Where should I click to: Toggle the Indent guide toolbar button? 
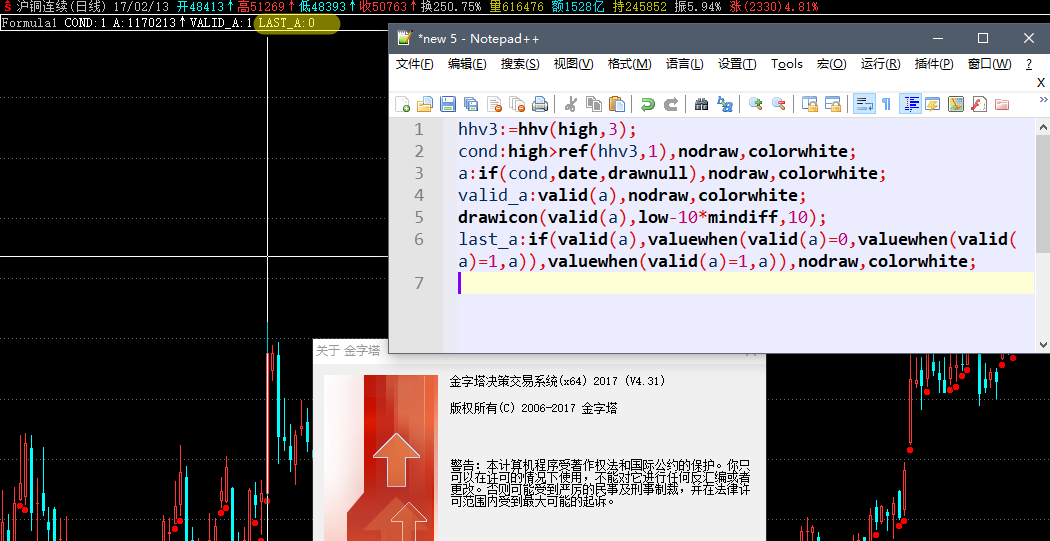910,104
